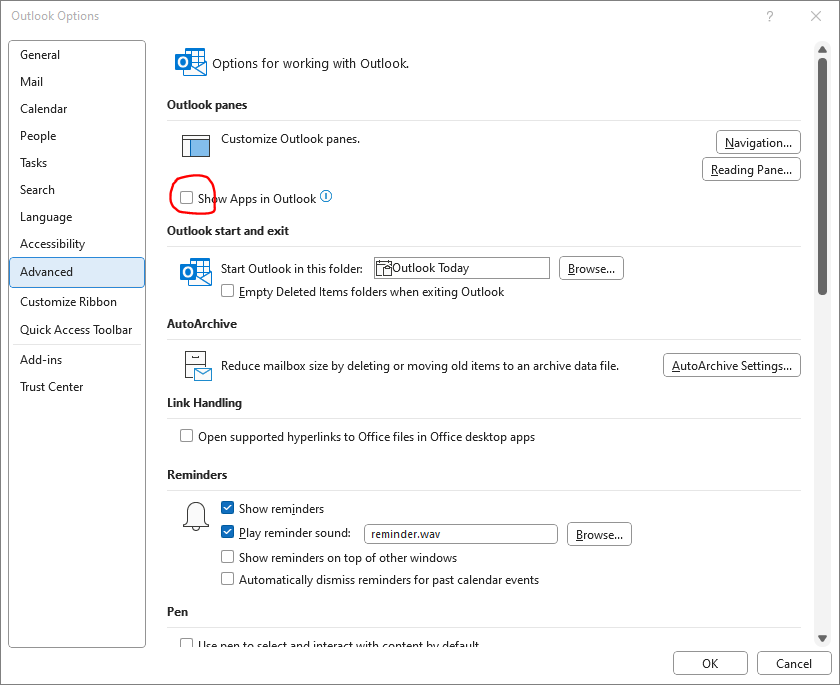Open the Calendar options category
Image resolution: width=840 pixels, height=685 pixels.
(x=77, y=109)
